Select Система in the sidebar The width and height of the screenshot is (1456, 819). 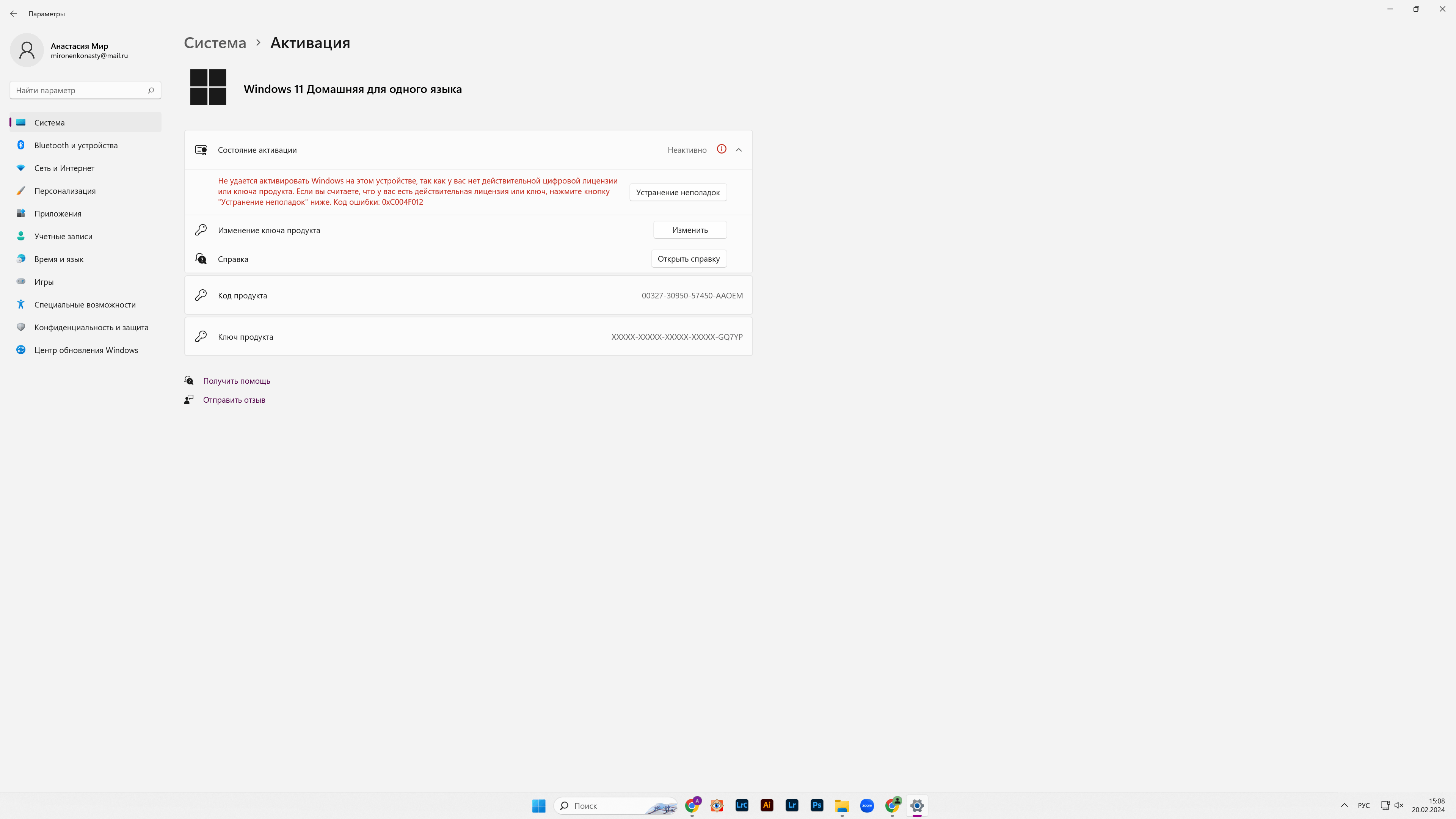[x=85, y=122]
